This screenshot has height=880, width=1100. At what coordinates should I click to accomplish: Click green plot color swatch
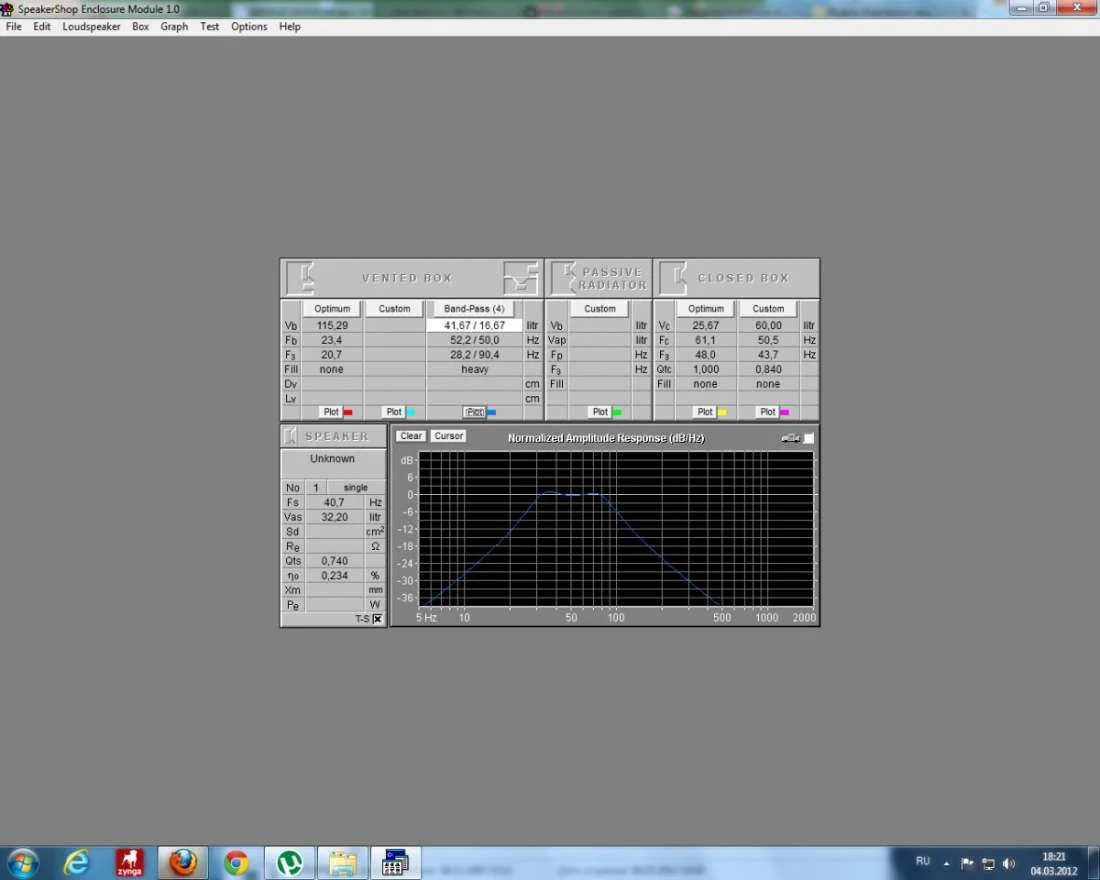617,413
